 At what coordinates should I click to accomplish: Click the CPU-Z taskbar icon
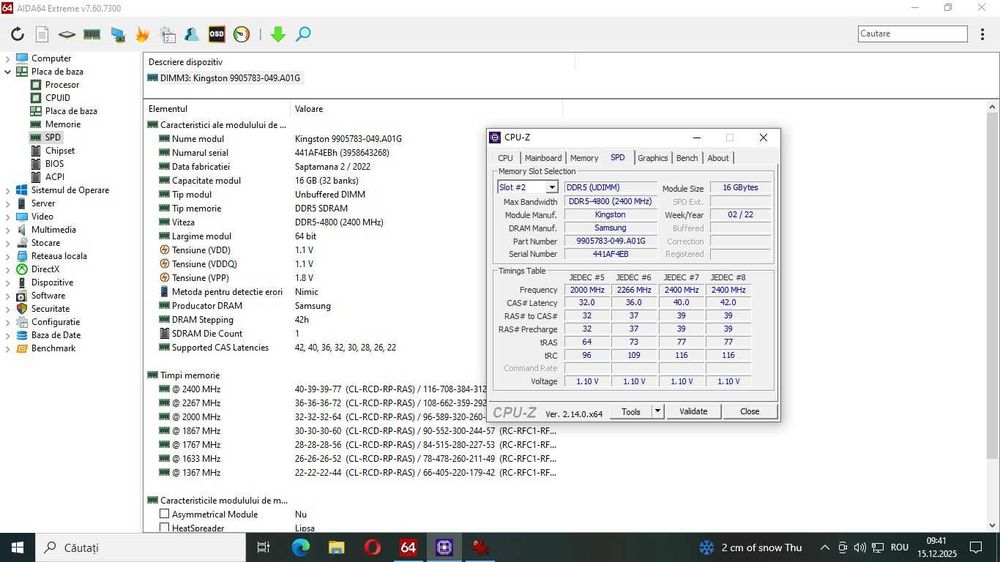pyautogui.click(x=445, y=547)
